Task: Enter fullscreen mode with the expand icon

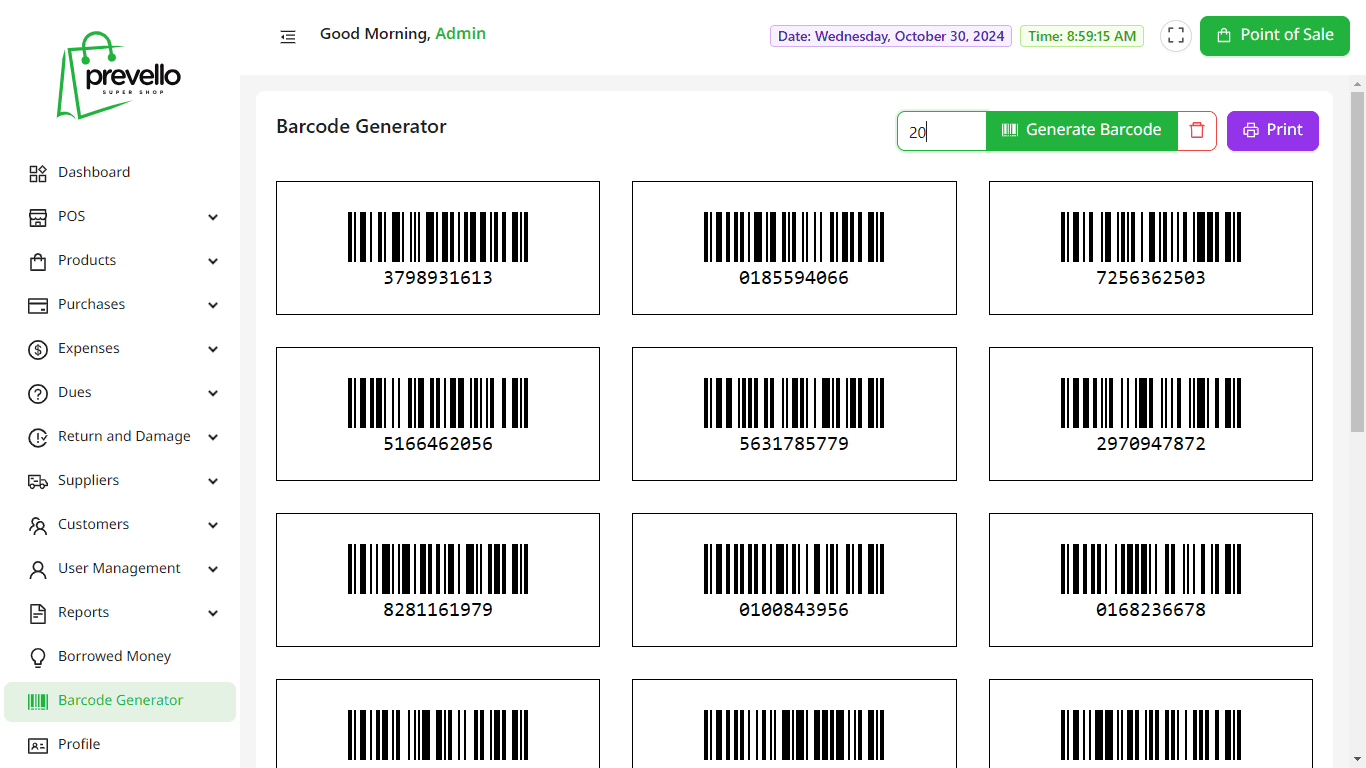Action: click(1176, 36)
